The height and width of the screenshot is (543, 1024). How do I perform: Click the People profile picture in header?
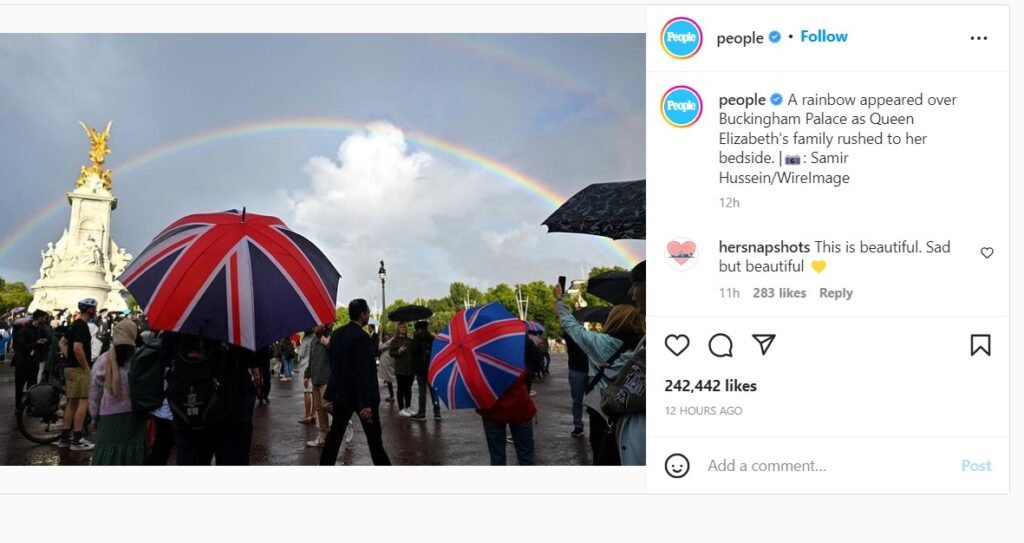(681, 37)
